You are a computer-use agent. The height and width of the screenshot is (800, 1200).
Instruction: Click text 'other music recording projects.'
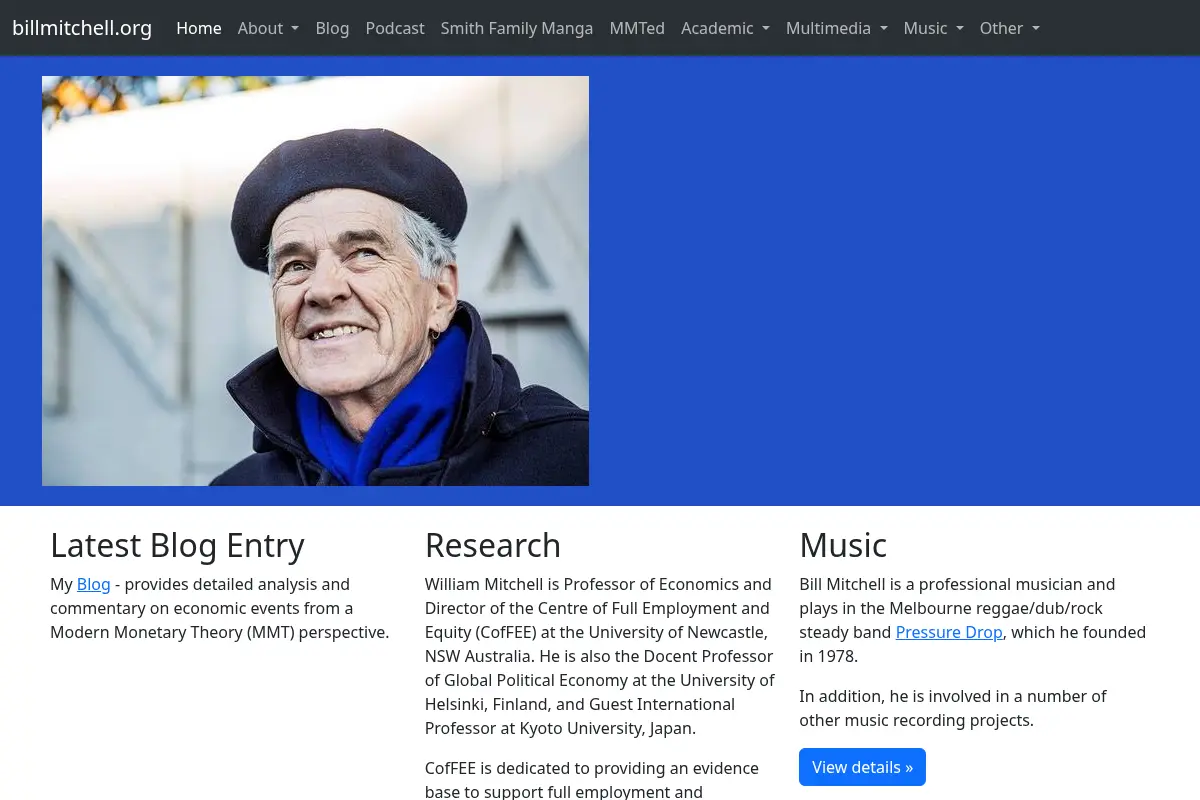pos(916,720)
